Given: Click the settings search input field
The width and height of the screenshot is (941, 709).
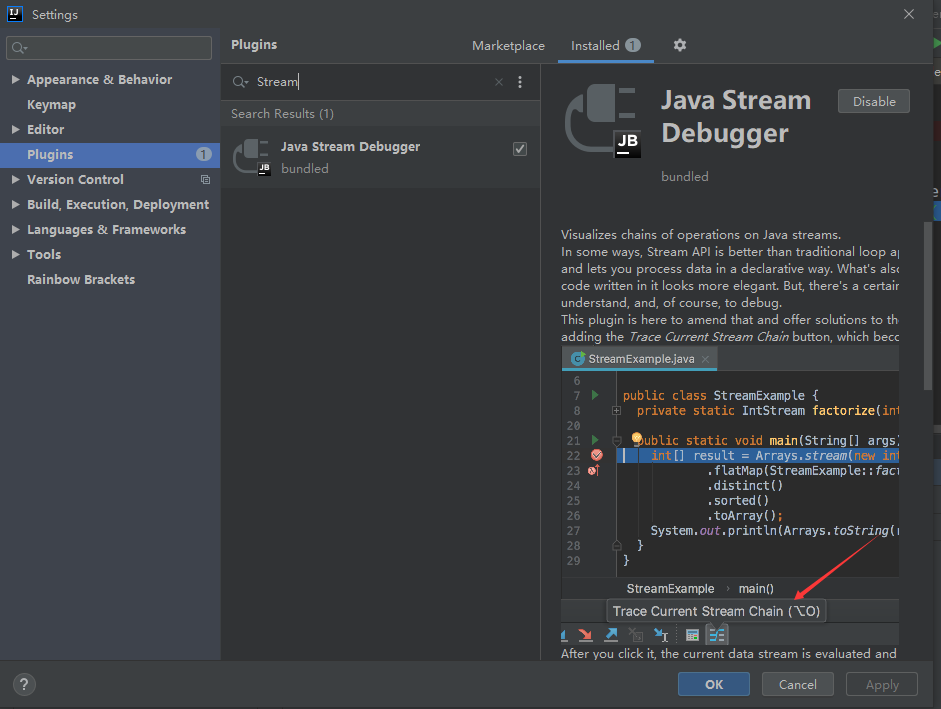Looking at the screenshot, I should coord(118,48).
